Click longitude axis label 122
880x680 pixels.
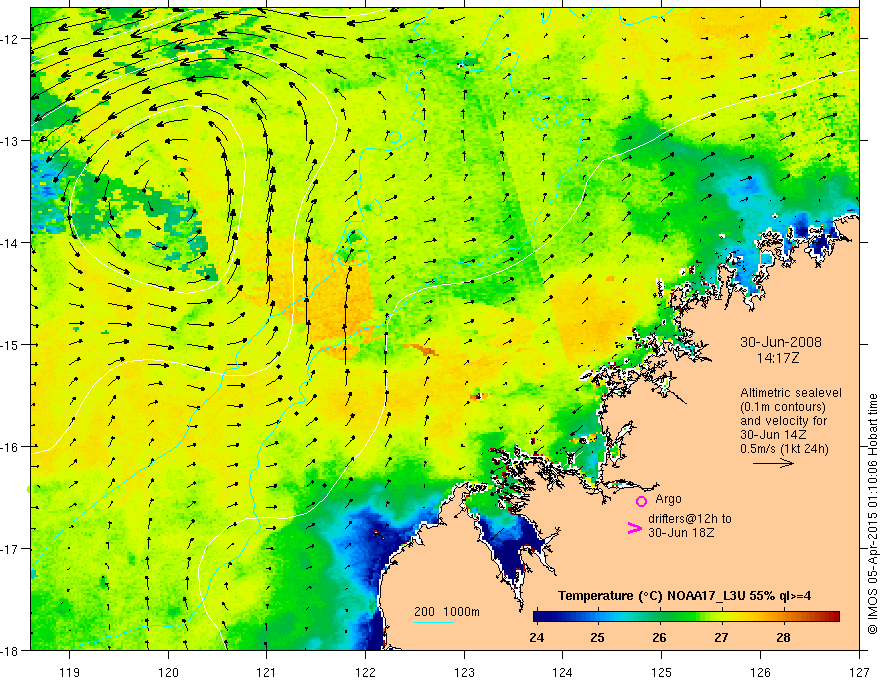tap(365, 672)
